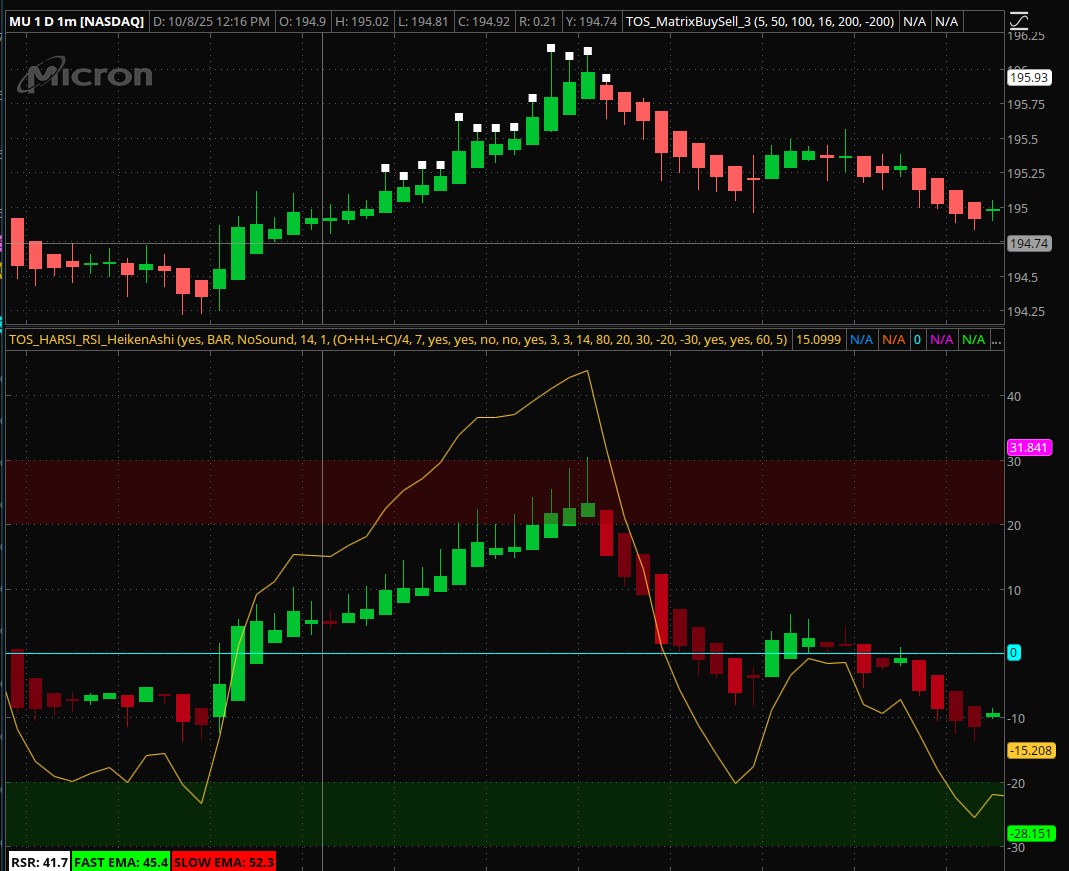The height and width of the screenshot is (871, 1069).
Task: Click the green -28.151 value bubble
Action: pyautogui.click(x=1031, y=834)
